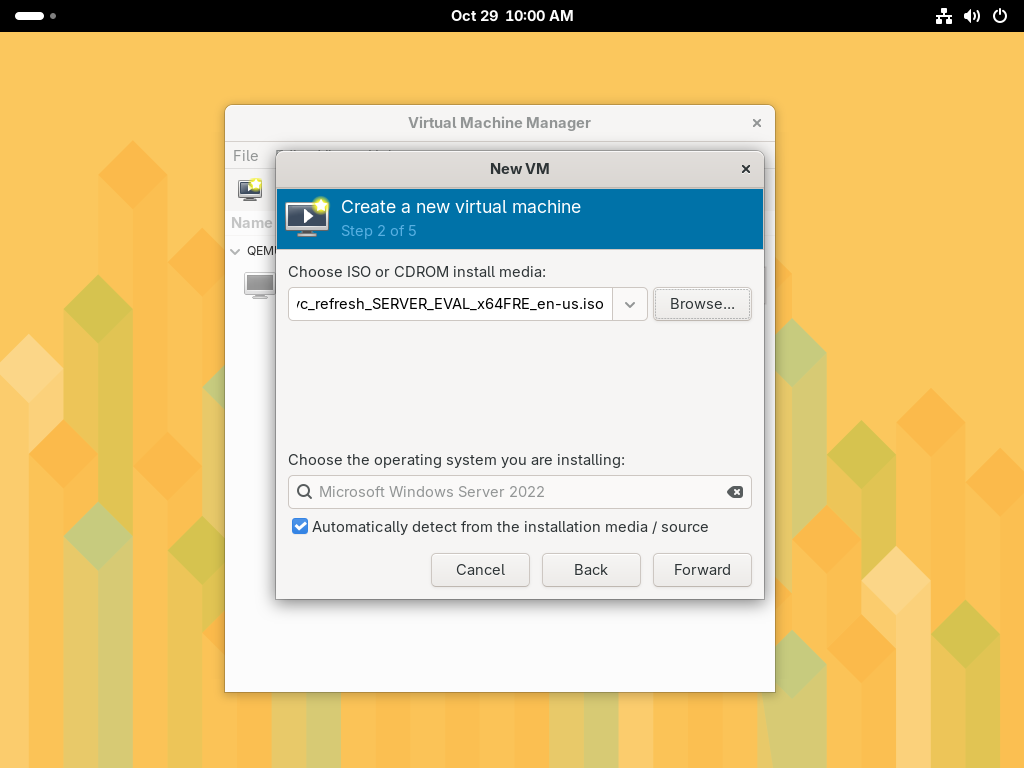Clear the operating system field with the backspace icon

[x=734, y=492]
